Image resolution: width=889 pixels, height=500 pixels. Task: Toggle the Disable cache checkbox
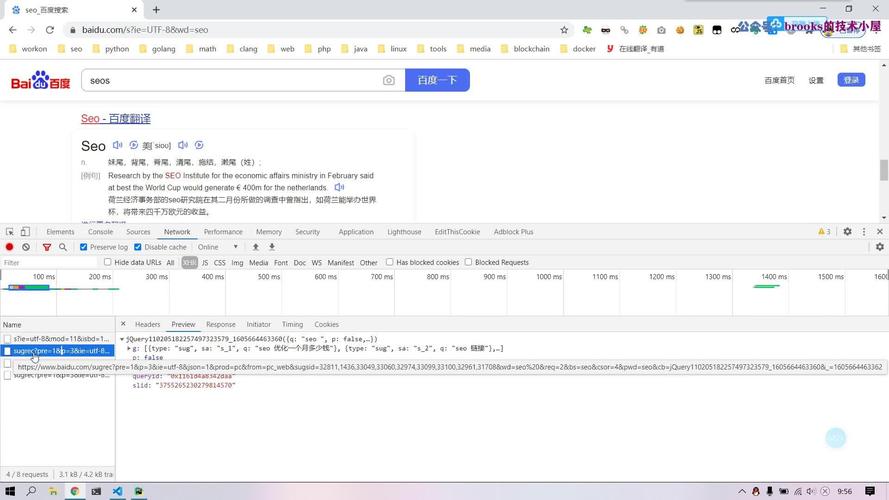coord(138,247)
